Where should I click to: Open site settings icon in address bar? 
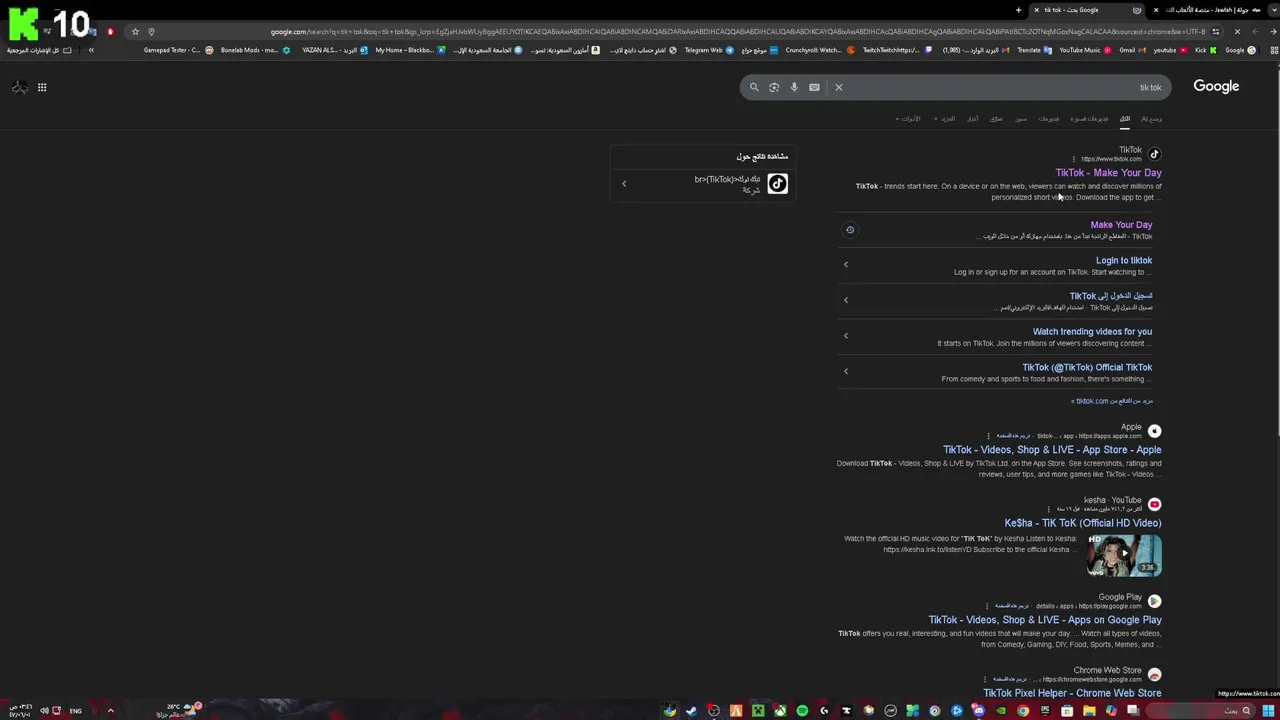click(1216, 31)
